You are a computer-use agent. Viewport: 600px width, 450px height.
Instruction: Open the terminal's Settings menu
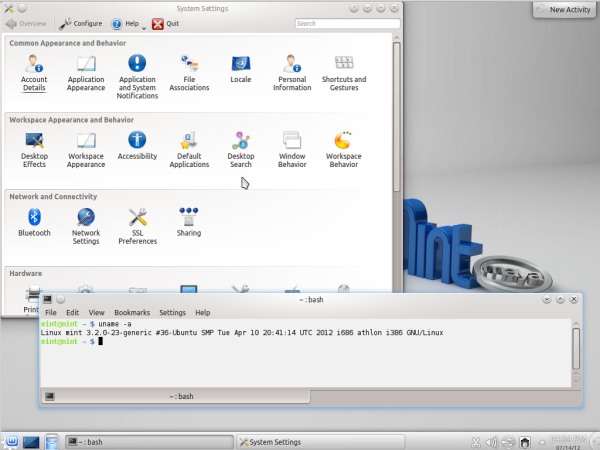click(x=172, y=313)
